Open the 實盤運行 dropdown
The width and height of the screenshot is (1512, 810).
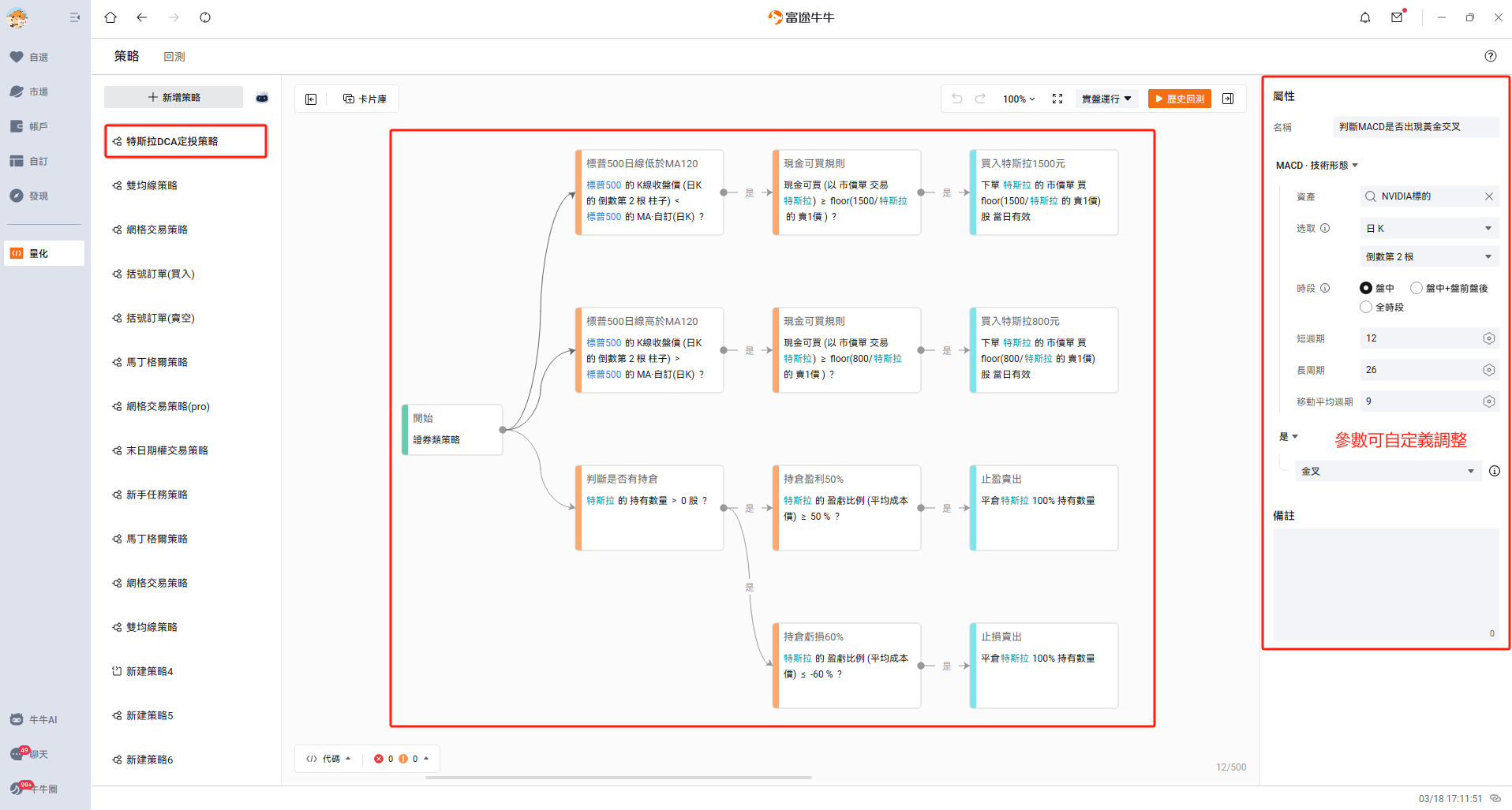coord(1106,99)
